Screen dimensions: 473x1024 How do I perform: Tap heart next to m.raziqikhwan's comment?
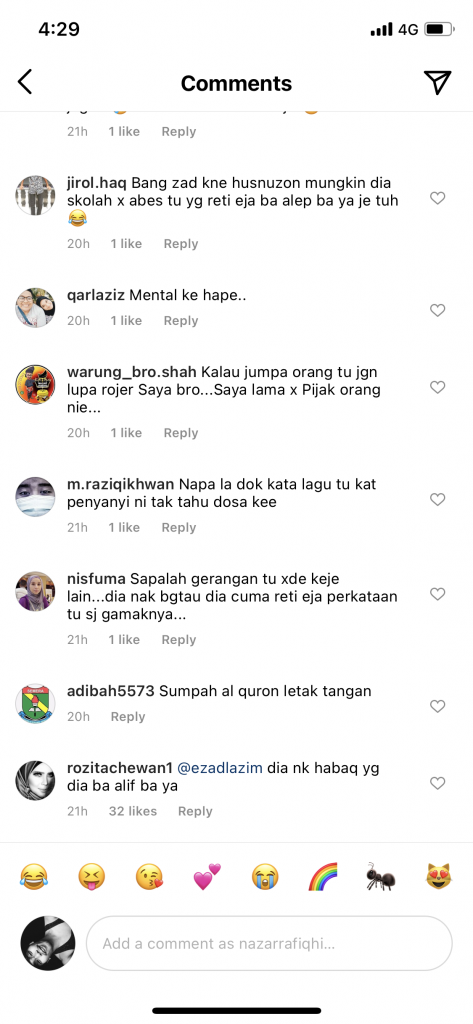[x=438, y=500]
